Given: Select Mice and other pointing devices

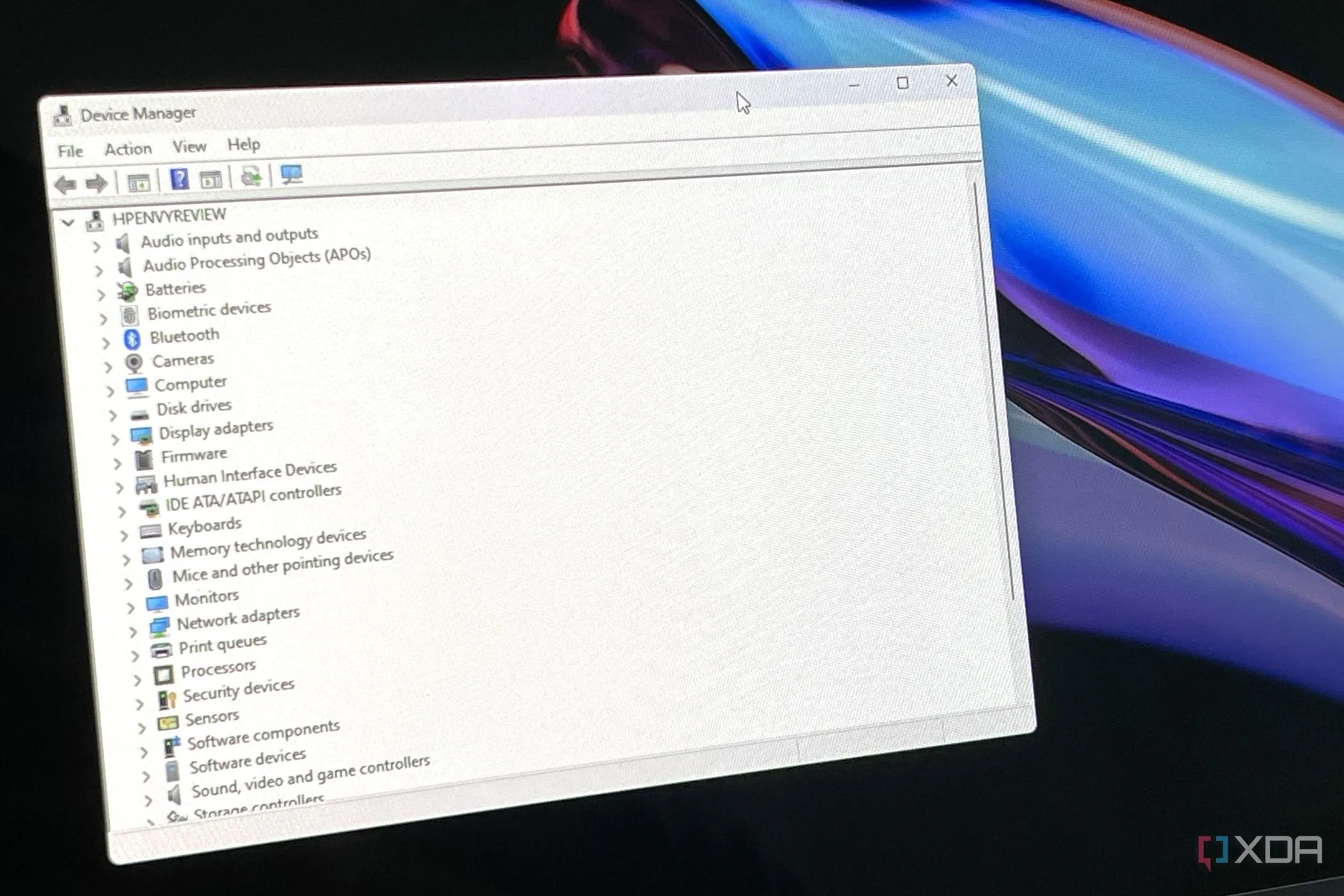Looking at the screenshot, I should [x=282, y=566].
